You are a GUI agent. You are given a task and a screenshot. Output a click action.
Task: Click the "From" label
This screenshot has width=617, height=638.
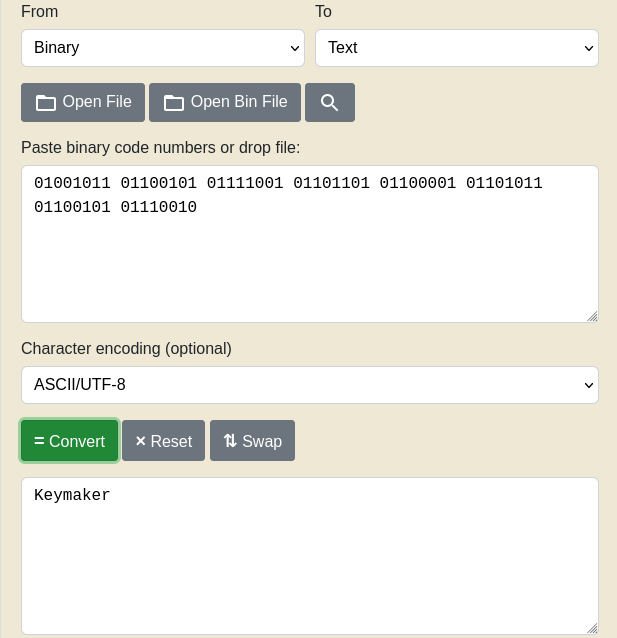40,11
